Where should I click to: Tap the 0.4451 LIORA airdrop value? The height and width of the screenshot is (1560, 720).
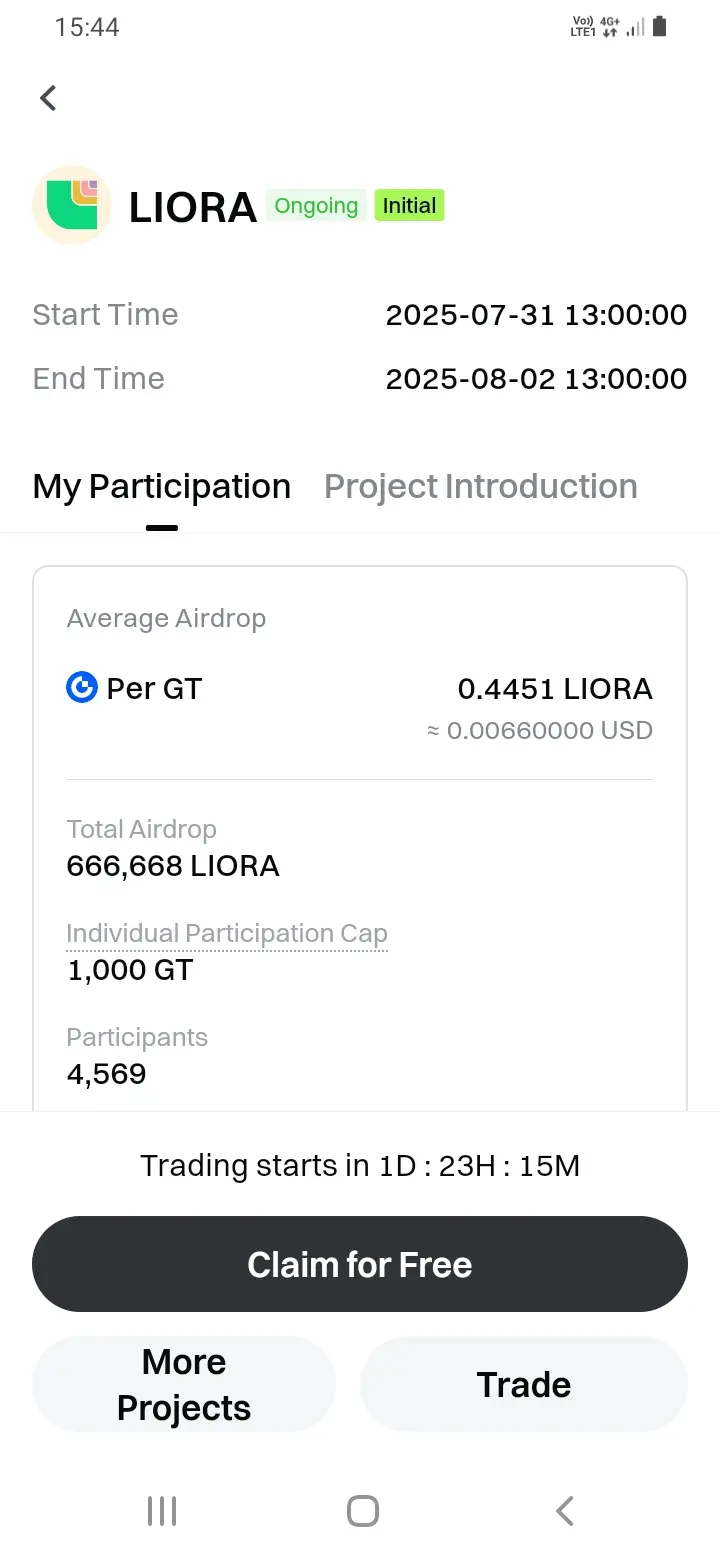click(x=555, y=689)
